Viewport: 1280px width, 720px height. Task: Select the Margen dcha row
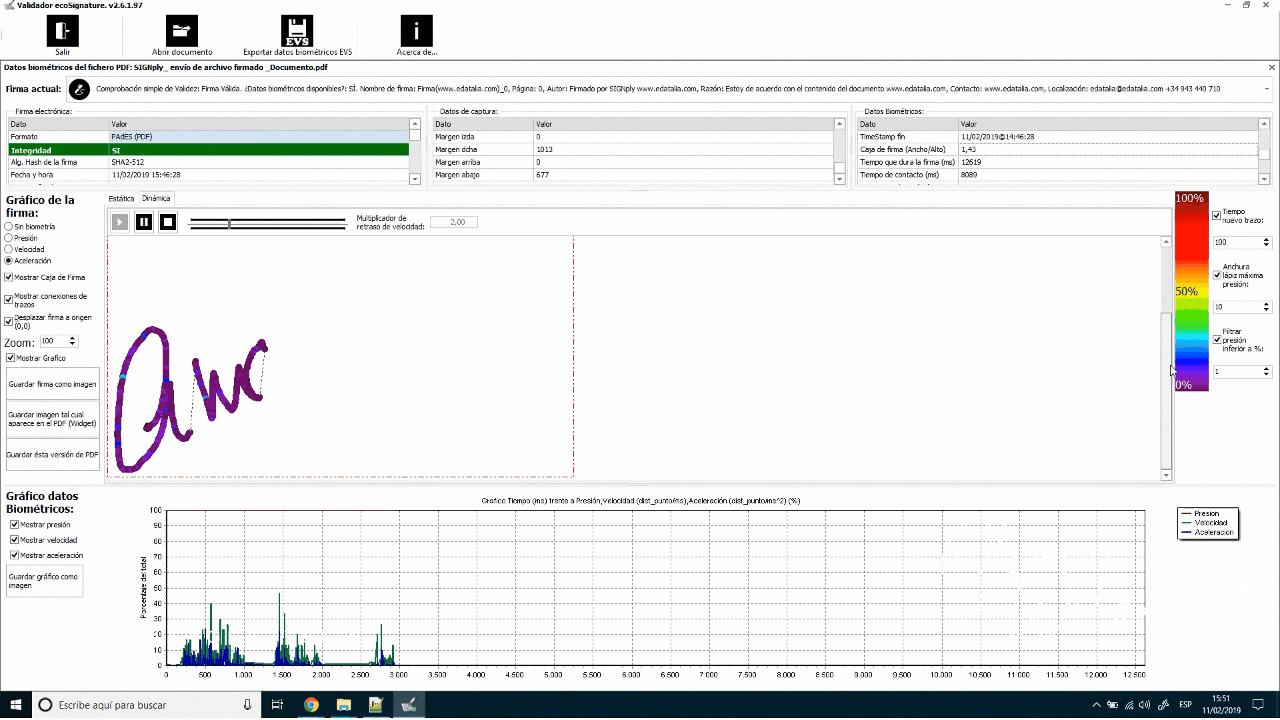click(632, 149)
